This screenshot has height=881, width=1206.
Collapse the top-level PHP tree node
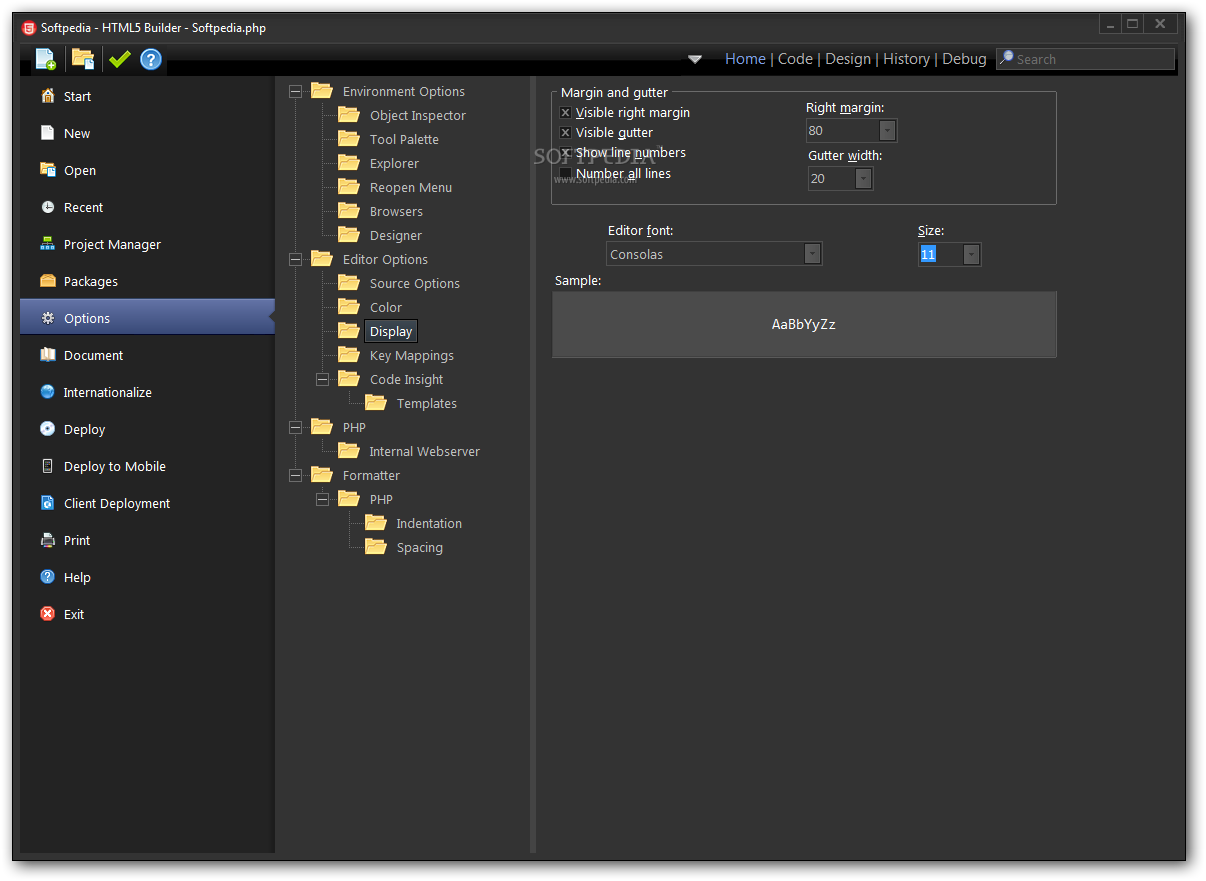[295, 427]
